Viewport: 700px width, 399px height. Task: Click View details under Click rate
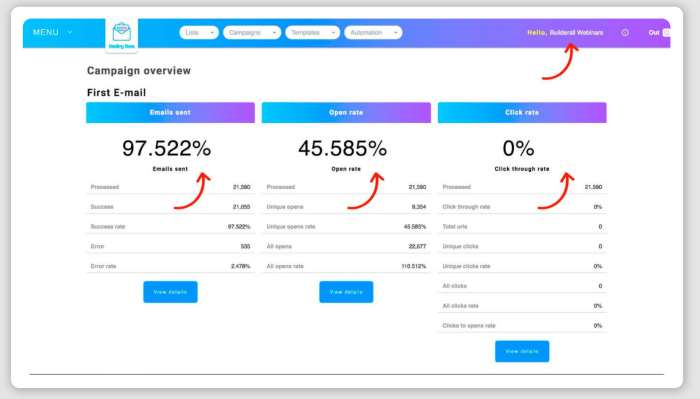point(522,351)
